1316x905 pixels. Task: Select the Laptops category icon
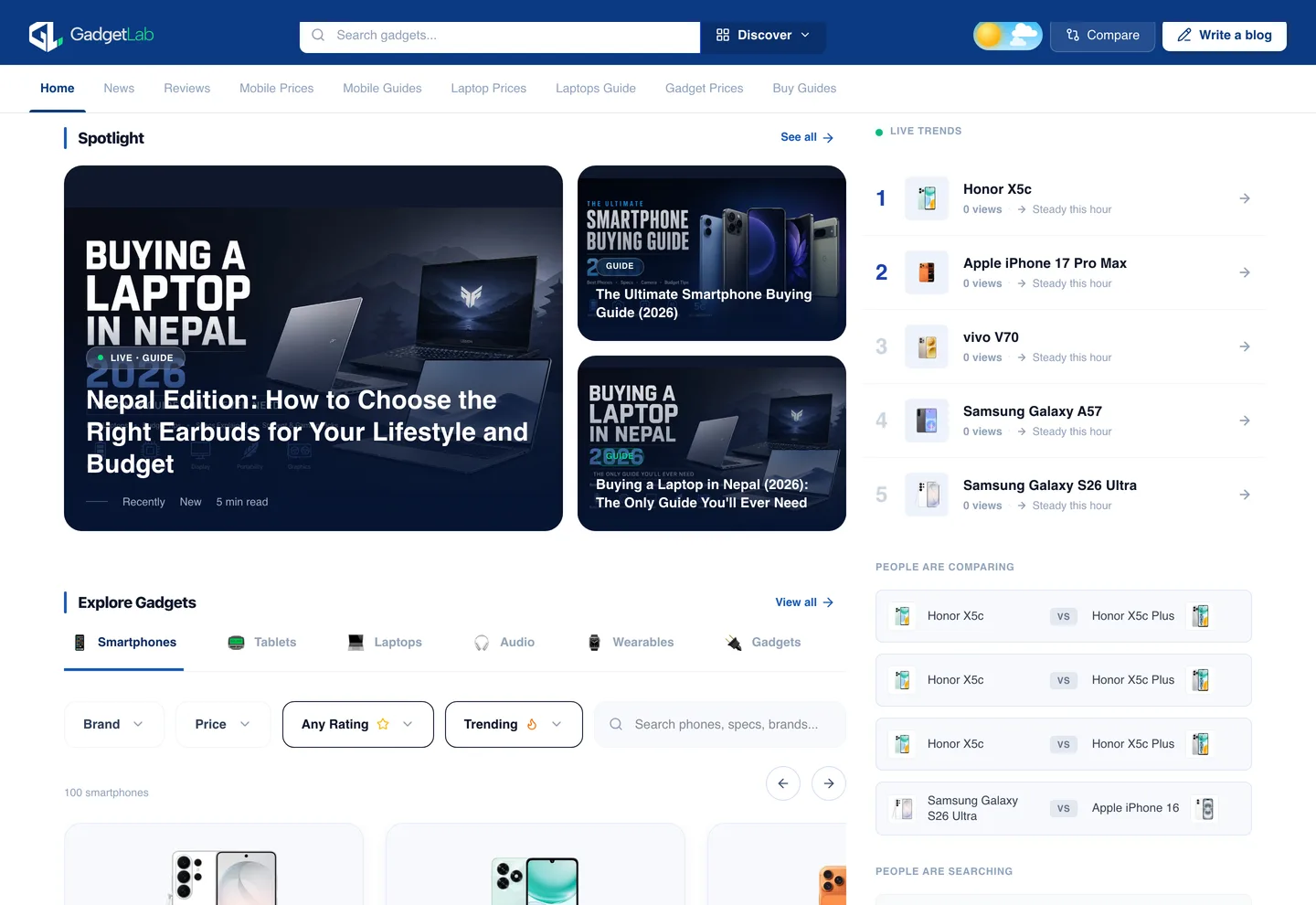[x=356, y=643]
